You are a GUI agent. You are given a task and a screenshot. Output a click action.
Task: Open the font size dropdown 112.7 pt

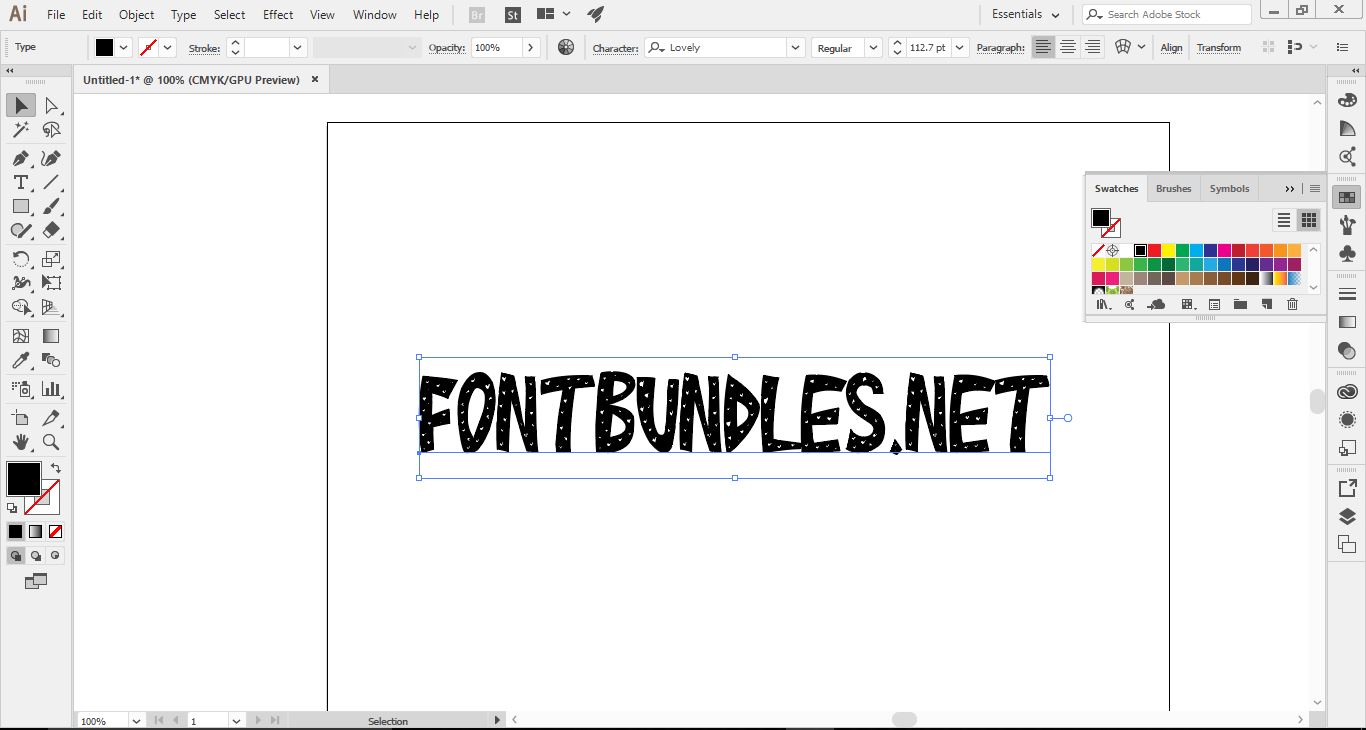coord(960,47)
